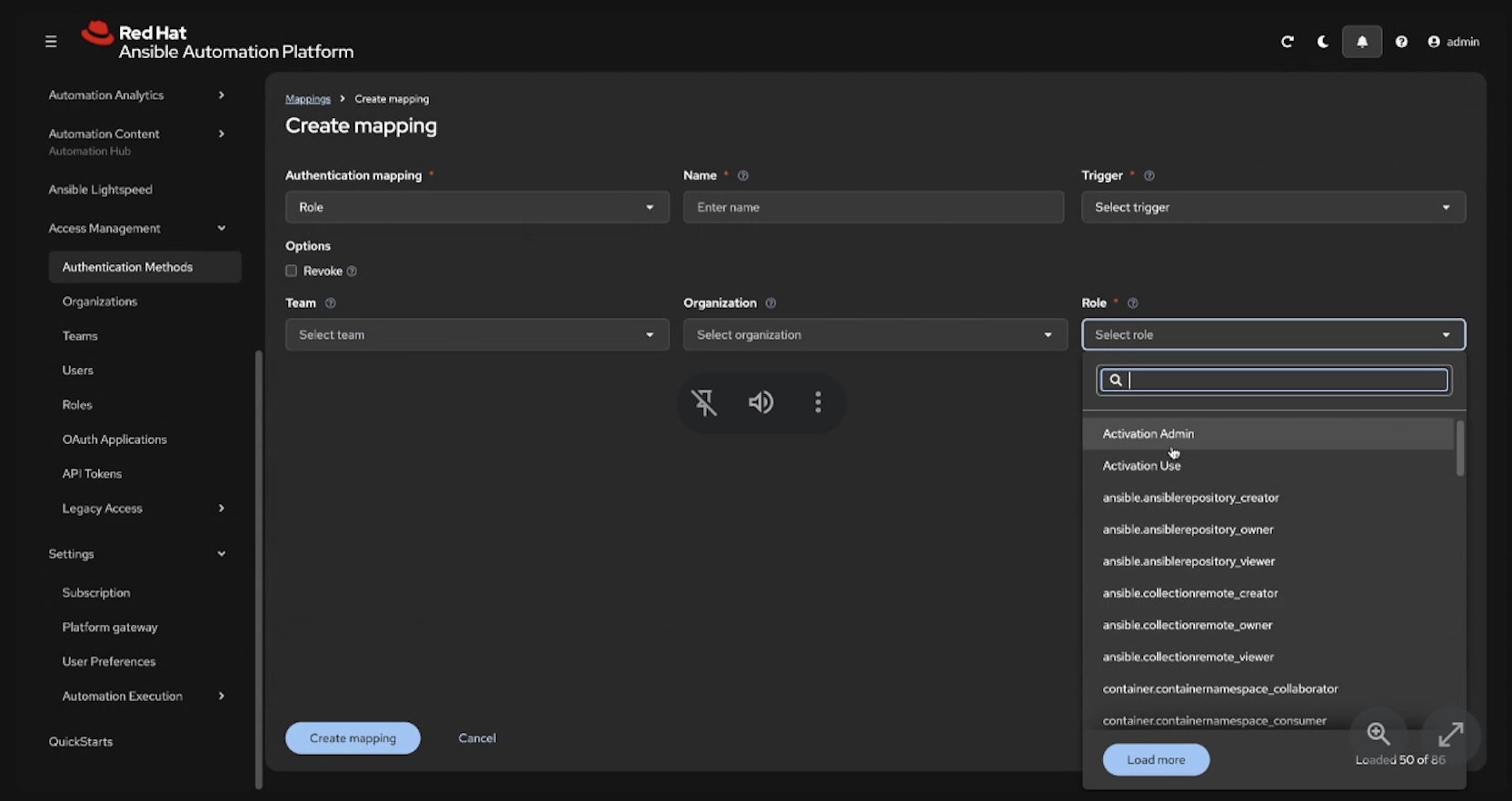Open API Tokens page
Screen dimensions: 1512x801
coord(92,474)
